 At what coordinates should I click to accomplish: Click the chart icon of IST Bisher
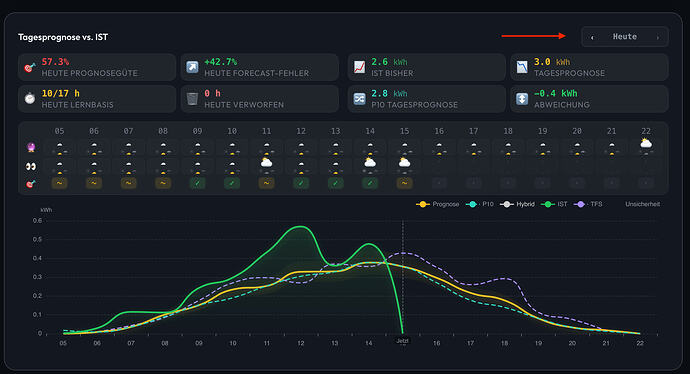(360, 67)
